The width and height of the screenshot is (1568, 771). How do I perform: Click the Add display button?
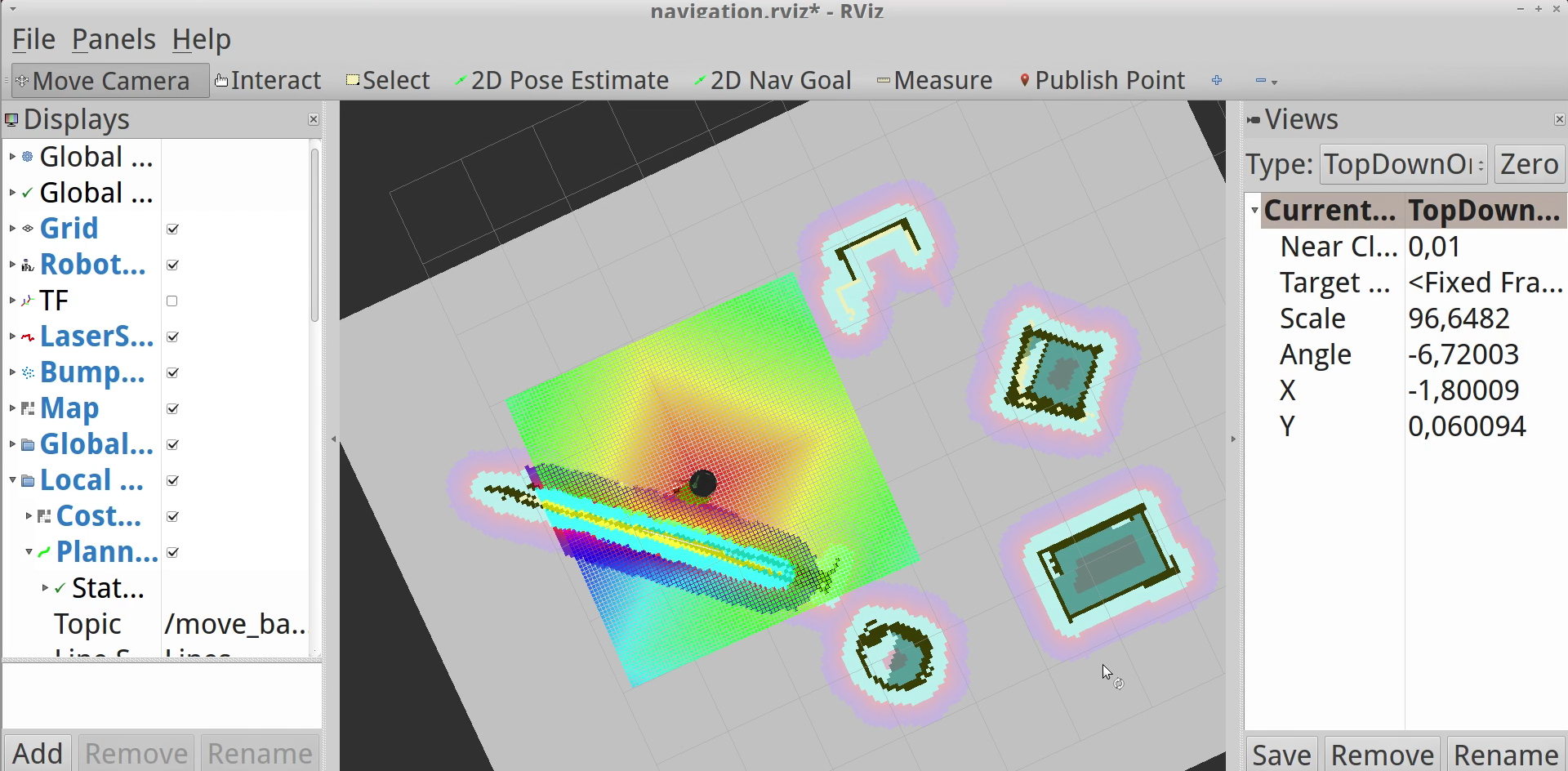click(x=38, y=753)
